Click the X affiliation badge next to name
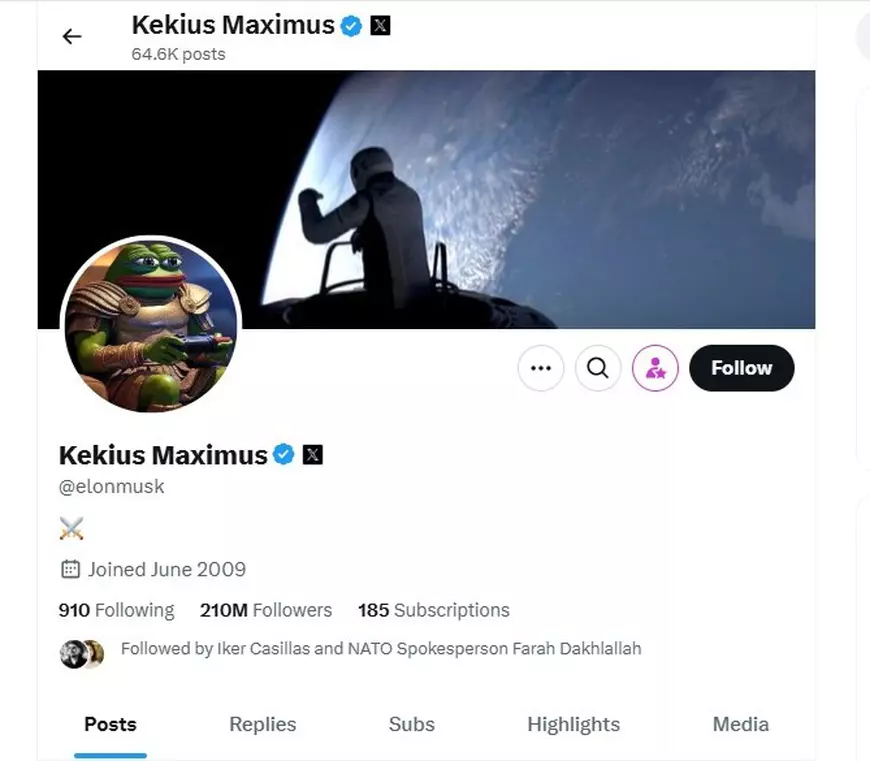 pos(313,455)
